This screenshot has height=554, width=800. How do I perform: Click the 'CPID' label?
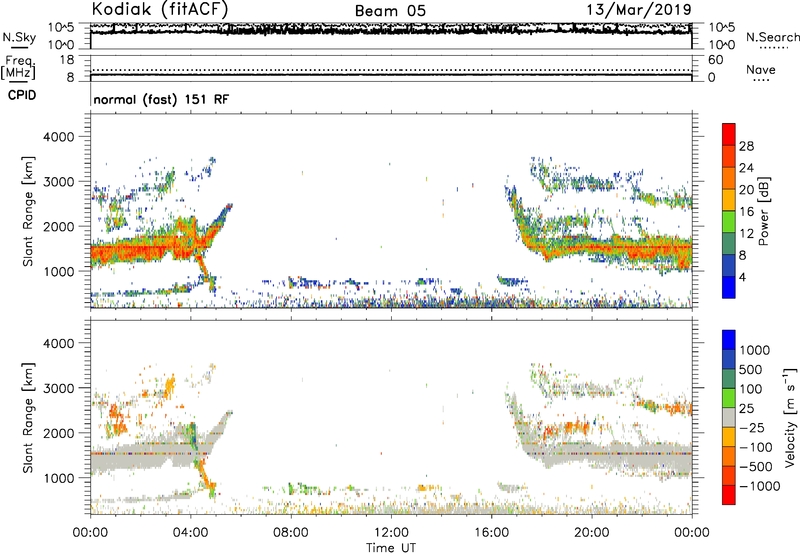(22, 95)
